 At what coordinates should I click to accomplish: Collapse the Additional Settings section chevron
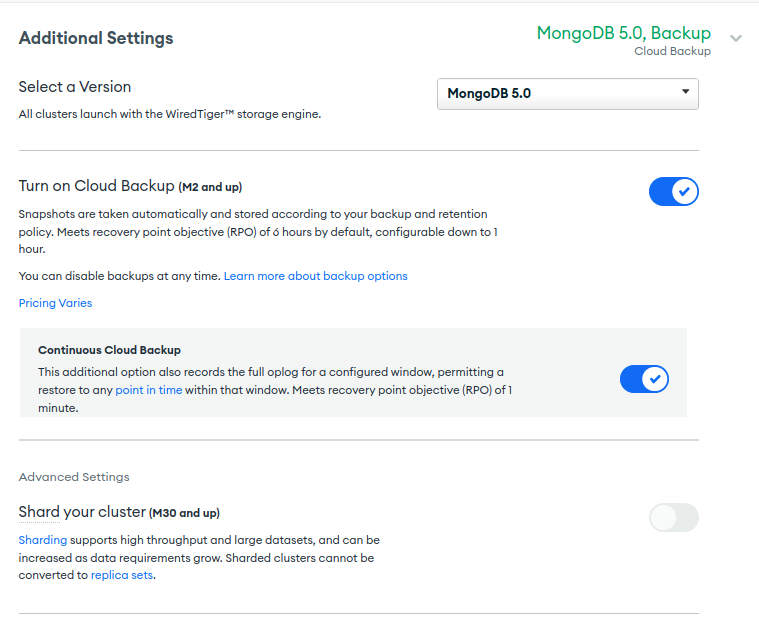[x=736, y=39]
